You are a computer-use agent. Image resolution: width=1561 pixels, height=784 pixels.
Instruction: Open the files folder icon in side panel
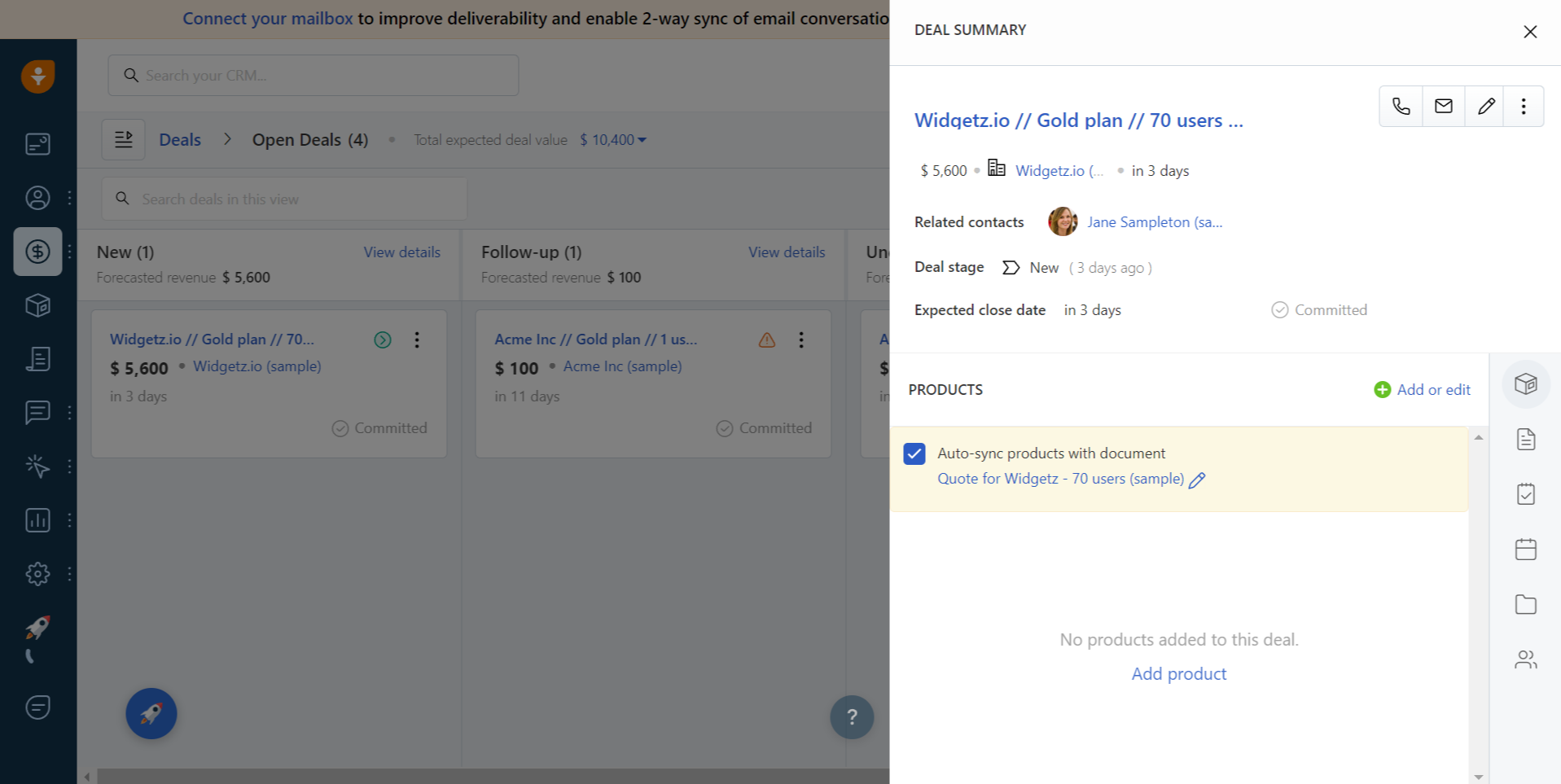pyautogui.click(x=1525, y=604)
